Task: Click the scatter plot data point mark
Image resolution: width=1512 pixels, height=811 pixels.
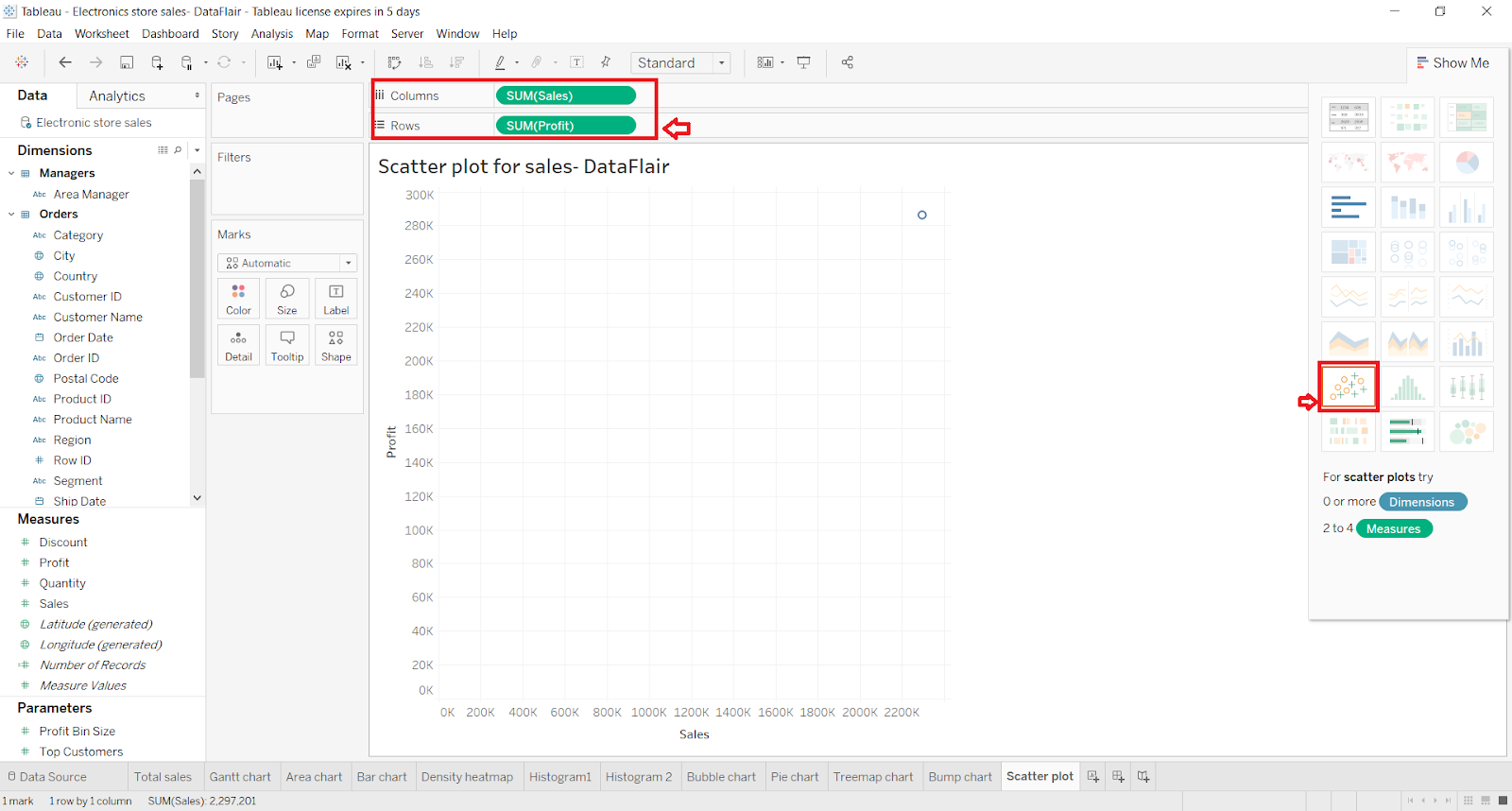Action: coord(922,215)
